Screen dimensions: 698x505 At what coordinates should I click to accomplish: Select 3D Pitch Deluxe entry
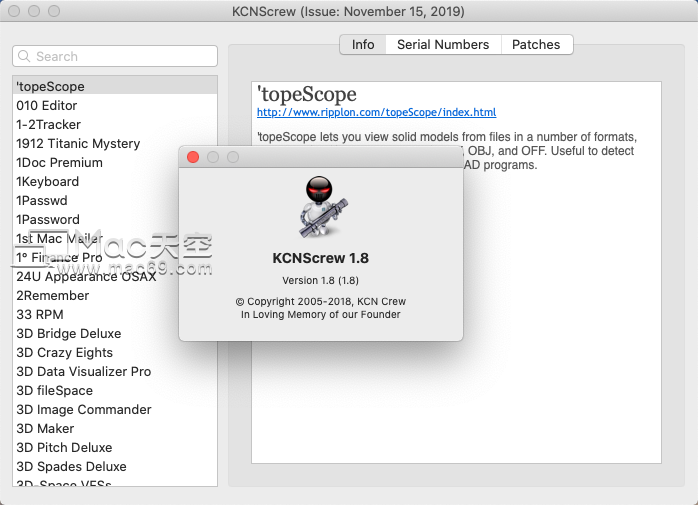click(115, 448)
